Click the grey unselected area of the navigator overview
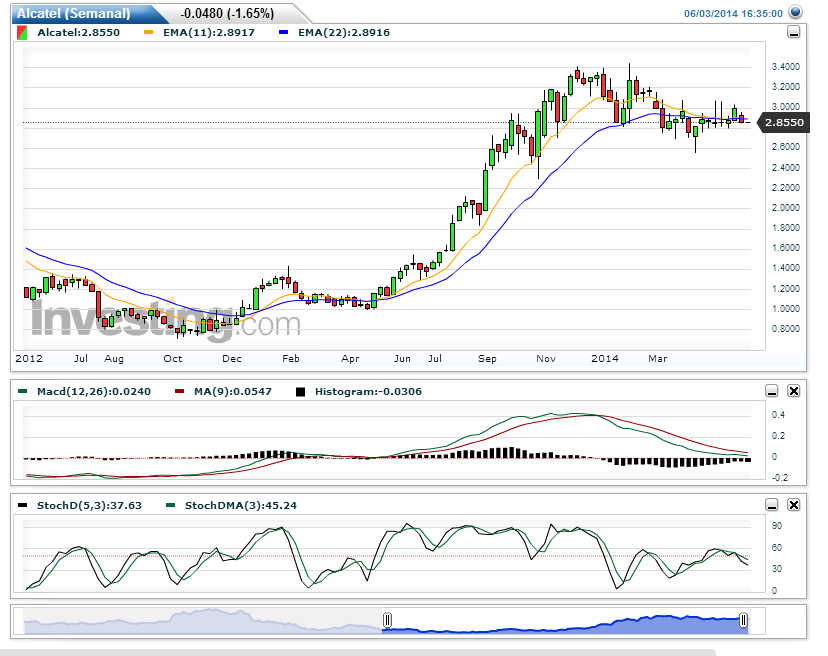Image resolution: width=828 pixels, height=656 pixels. point(203,621)
